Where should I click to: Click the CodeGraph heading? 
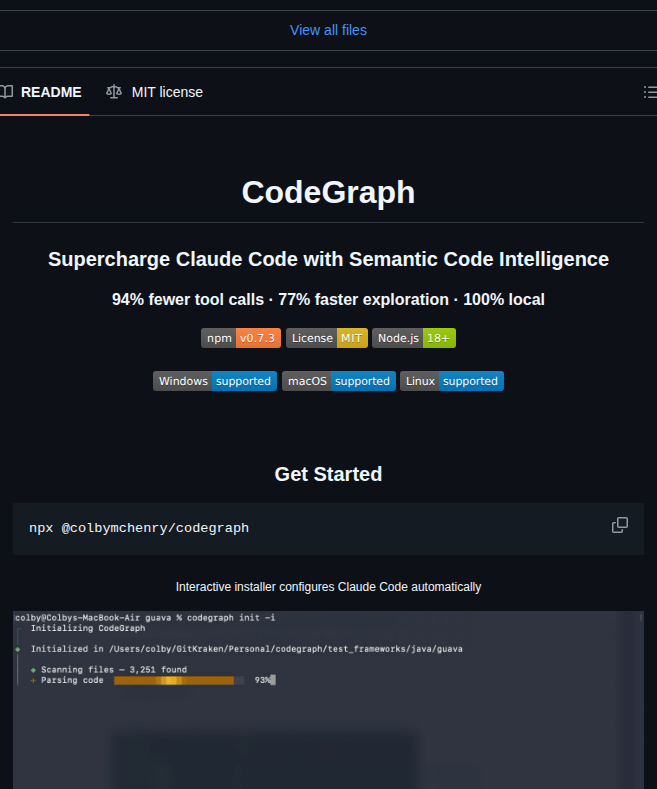point(328,192)
